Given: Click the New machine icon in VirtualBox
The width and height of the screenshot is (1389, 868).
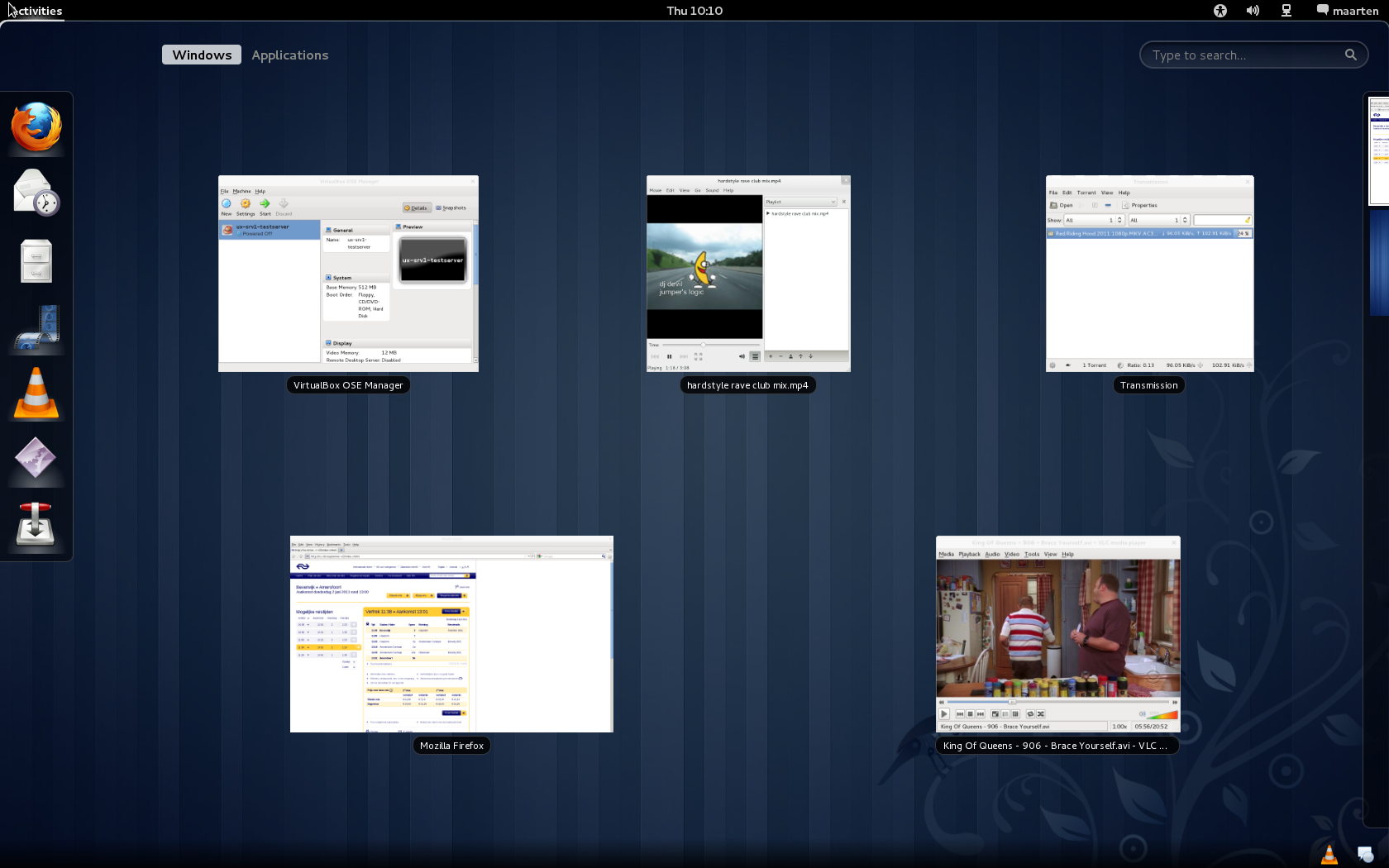Looking at the screenshot, I should [227, 203].
